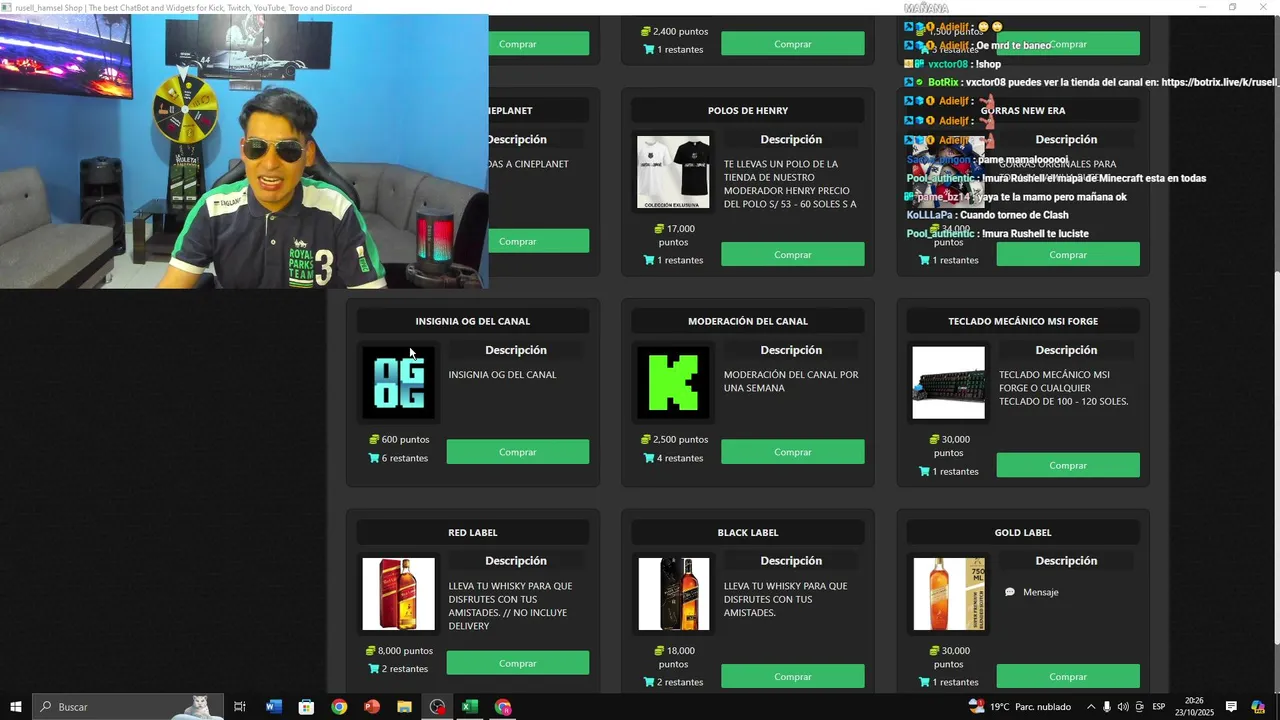This screenshot has width=1280, height=720.
Task: Buy the Red Label whisky
Action: [518, 663]
